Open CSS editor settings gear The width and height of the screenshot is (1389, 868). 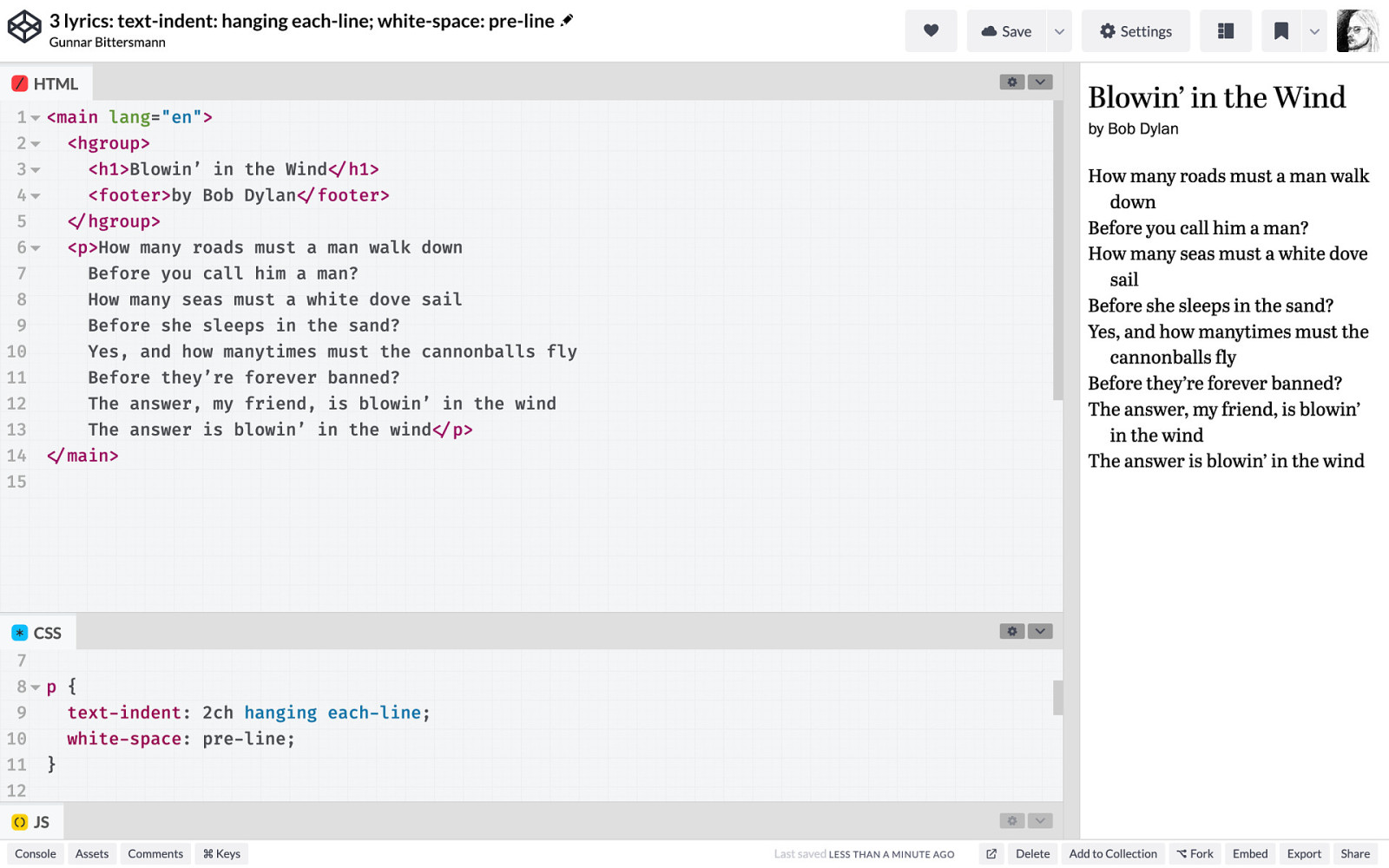coord(1011,631)
